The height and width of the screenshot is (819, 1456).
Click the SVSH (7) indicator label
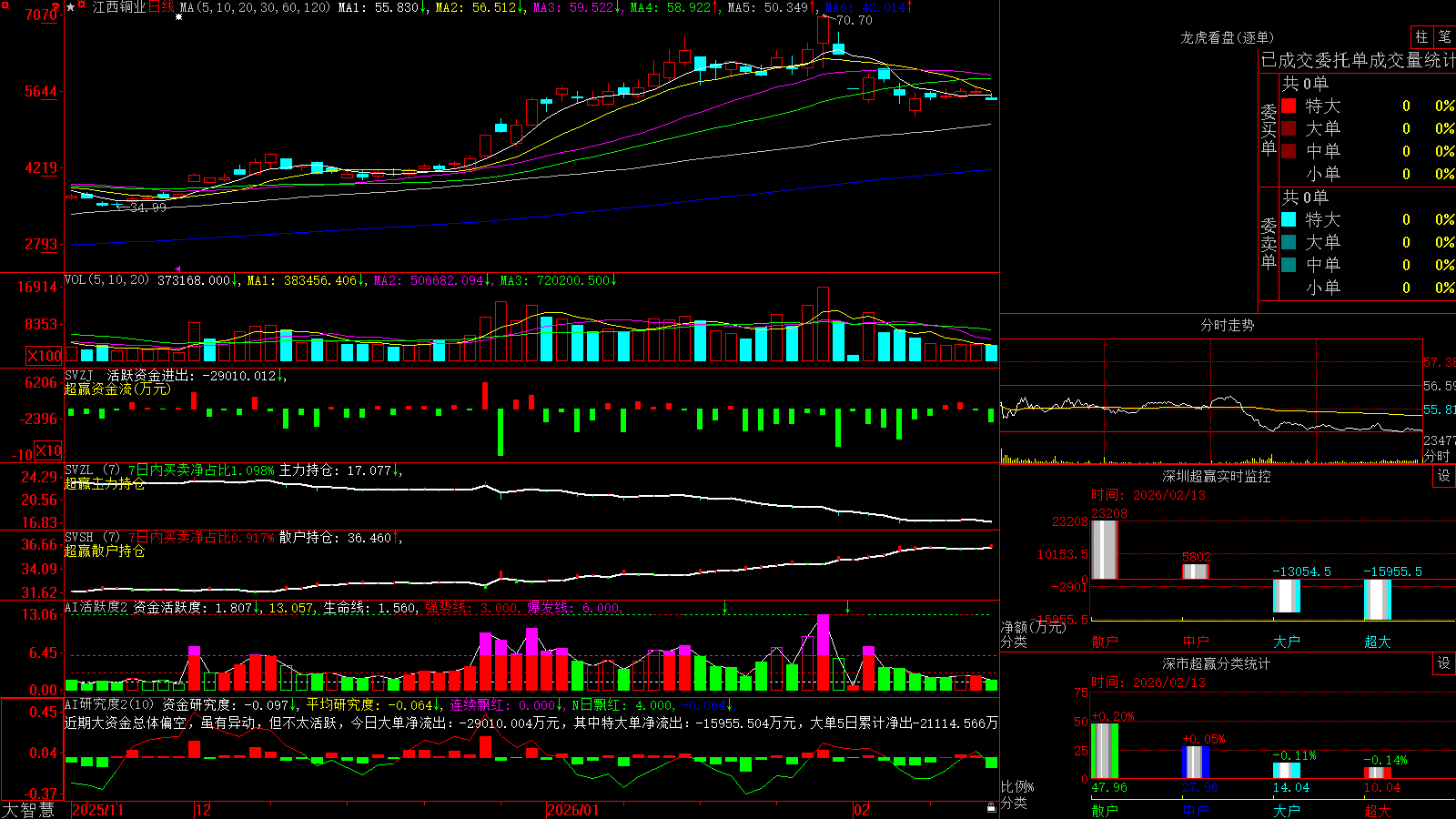click(x=92, y=537)
